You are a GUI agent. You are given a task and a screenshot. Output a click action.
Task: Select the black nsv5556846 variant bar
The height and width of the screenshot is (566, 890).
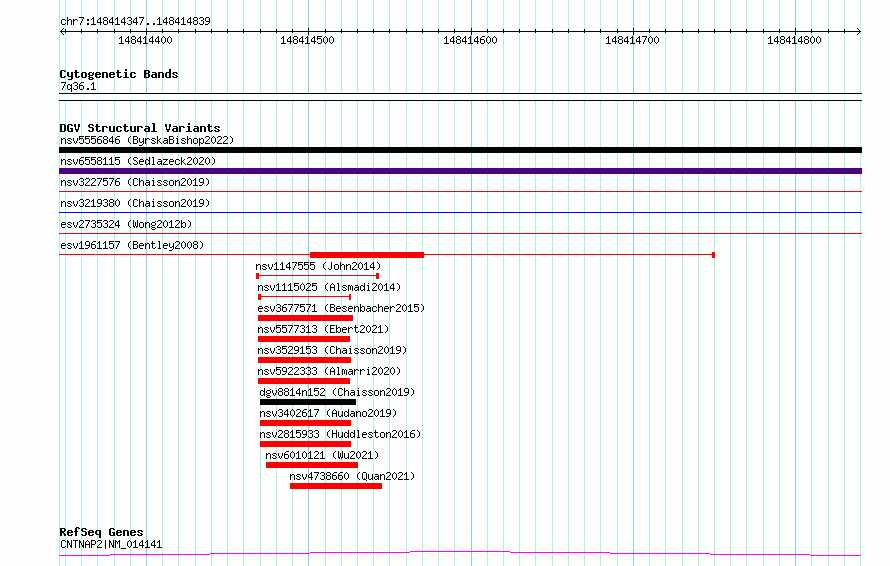click(x=460, y=150)
